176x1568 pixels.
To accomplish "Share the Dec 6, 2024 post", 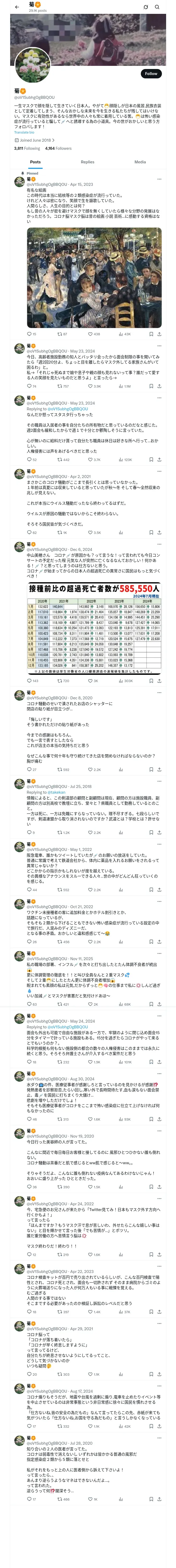I will tap(159, 681).
